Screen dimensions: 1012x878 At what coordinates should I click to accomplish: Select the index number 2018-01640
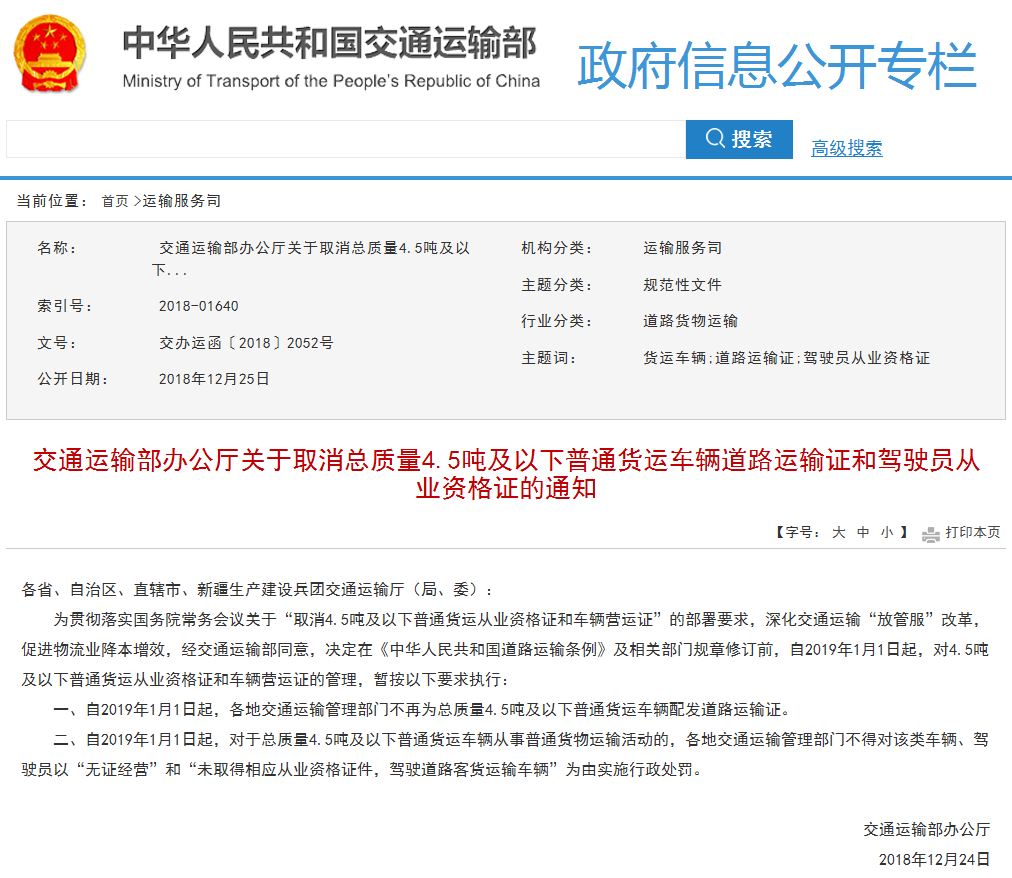pyautogui.click(x=198, y=306)
